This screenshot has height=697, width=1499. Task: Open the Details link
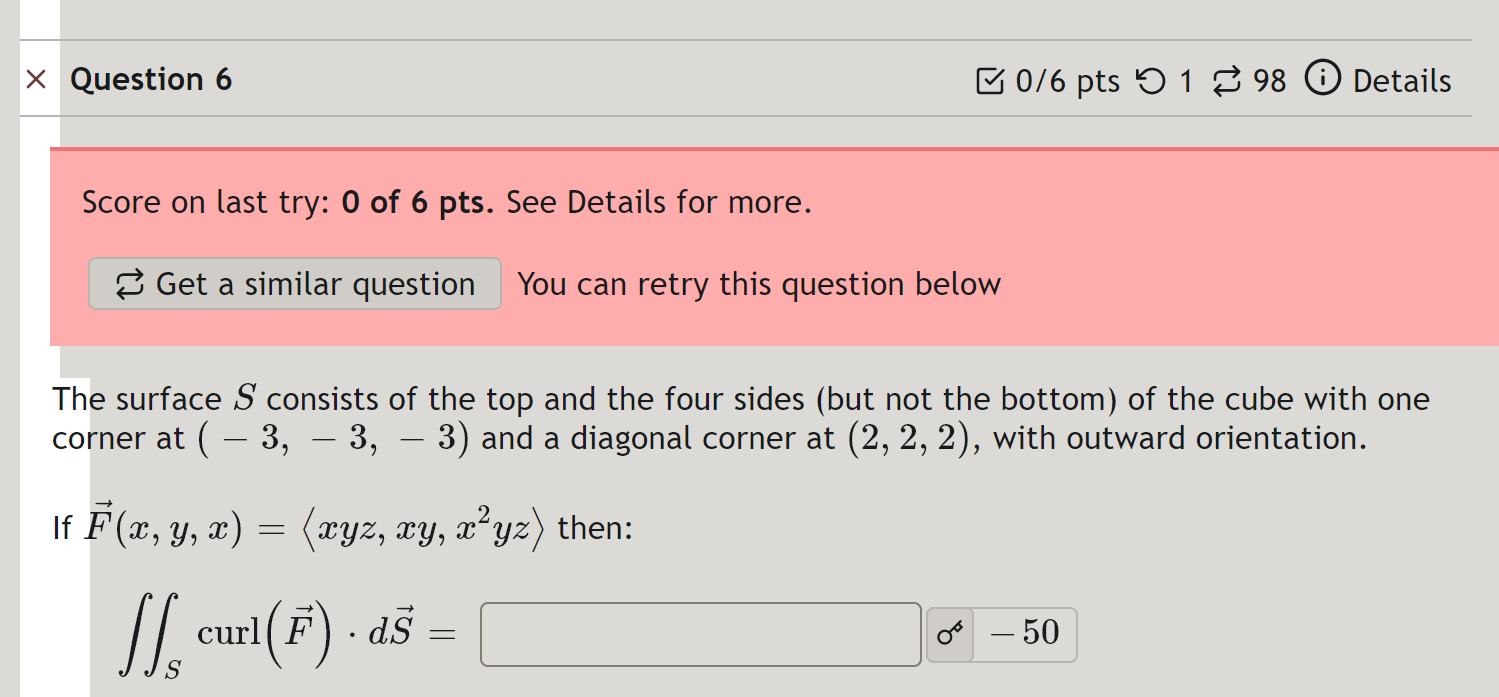(1403, 80)
